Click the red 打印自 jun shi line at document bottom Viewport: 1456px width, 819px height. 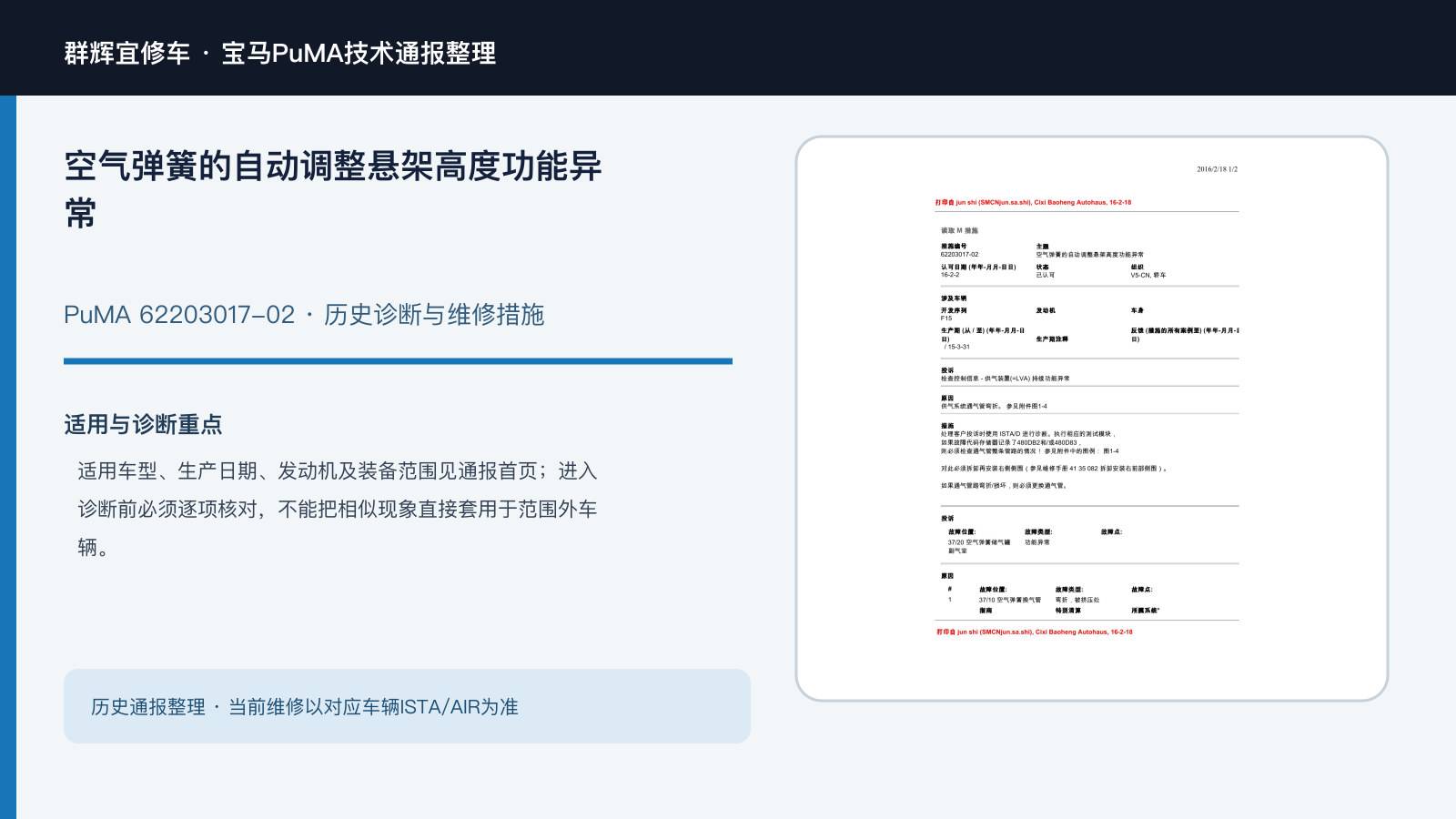click(1034, 632)
